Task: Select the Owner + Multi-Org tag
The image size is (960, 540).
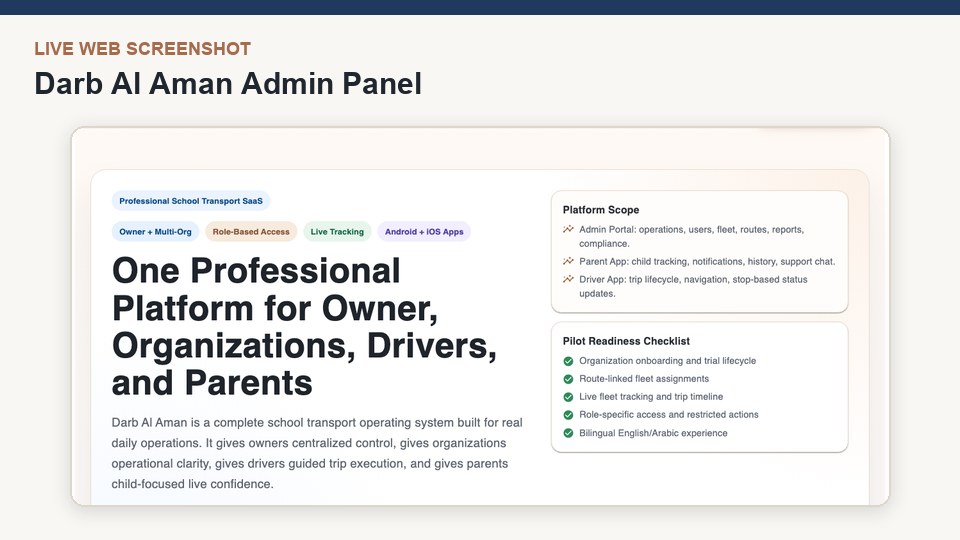Action: [156, 231]
